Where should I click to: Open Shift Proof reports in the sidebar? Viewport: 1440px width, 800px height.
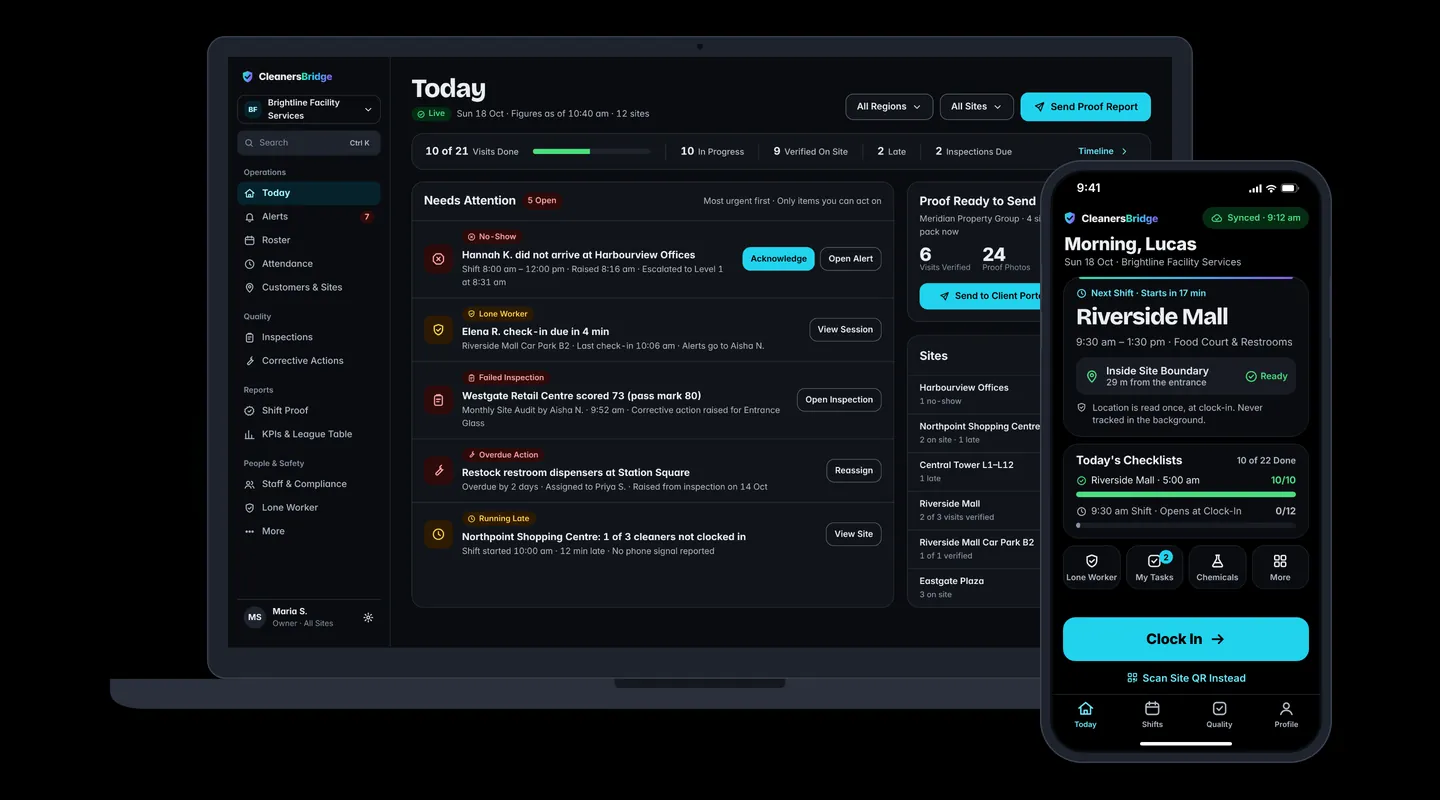(309, 411)
